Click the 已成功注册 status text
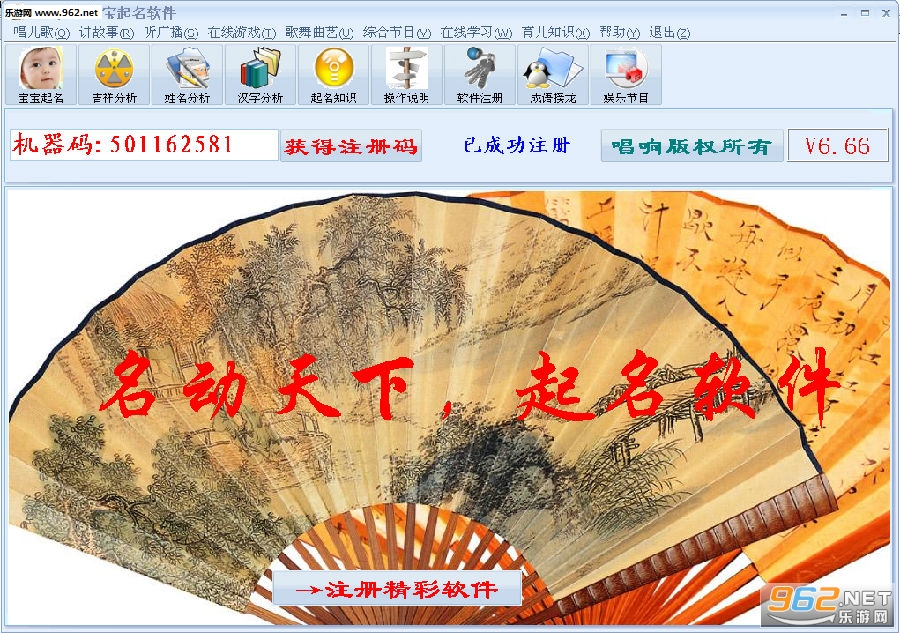900x633 pixels. 517,145
